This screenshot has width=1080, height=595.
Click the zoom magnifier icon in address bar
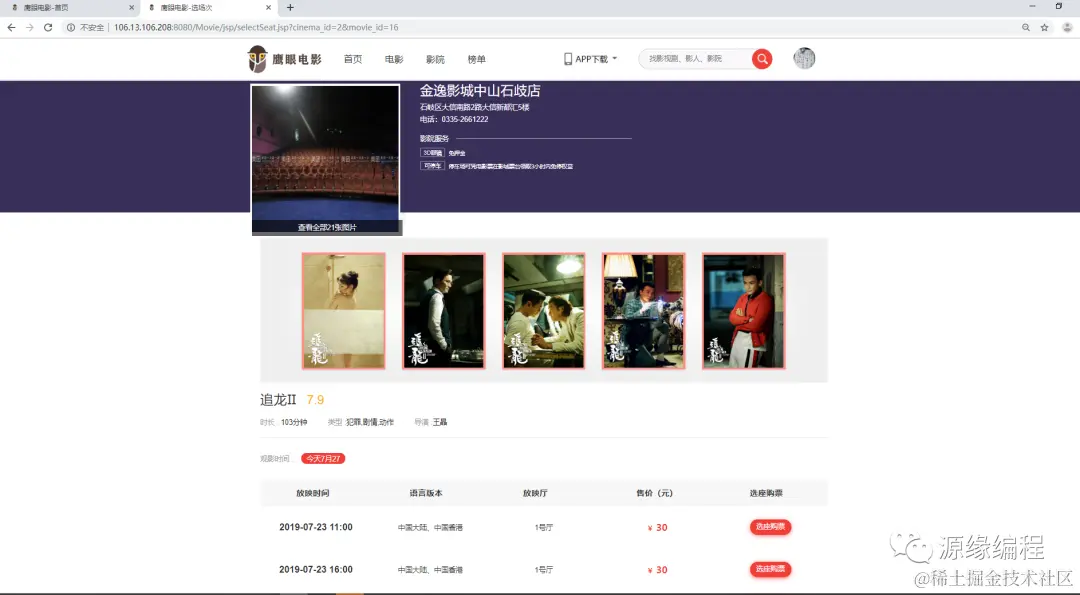point(1026,28)
